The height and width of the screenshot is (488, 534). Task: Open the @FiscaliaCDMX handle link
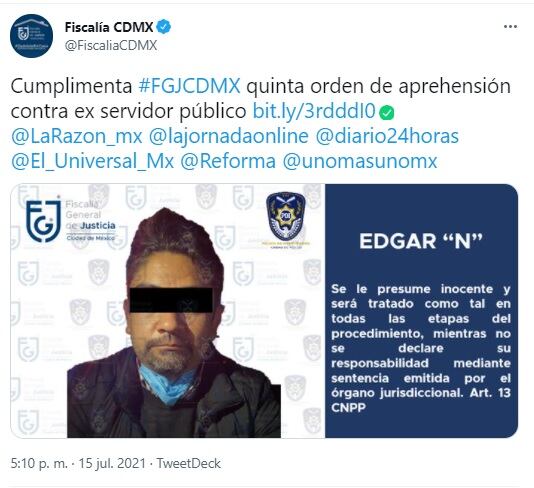tap(111, 45)
